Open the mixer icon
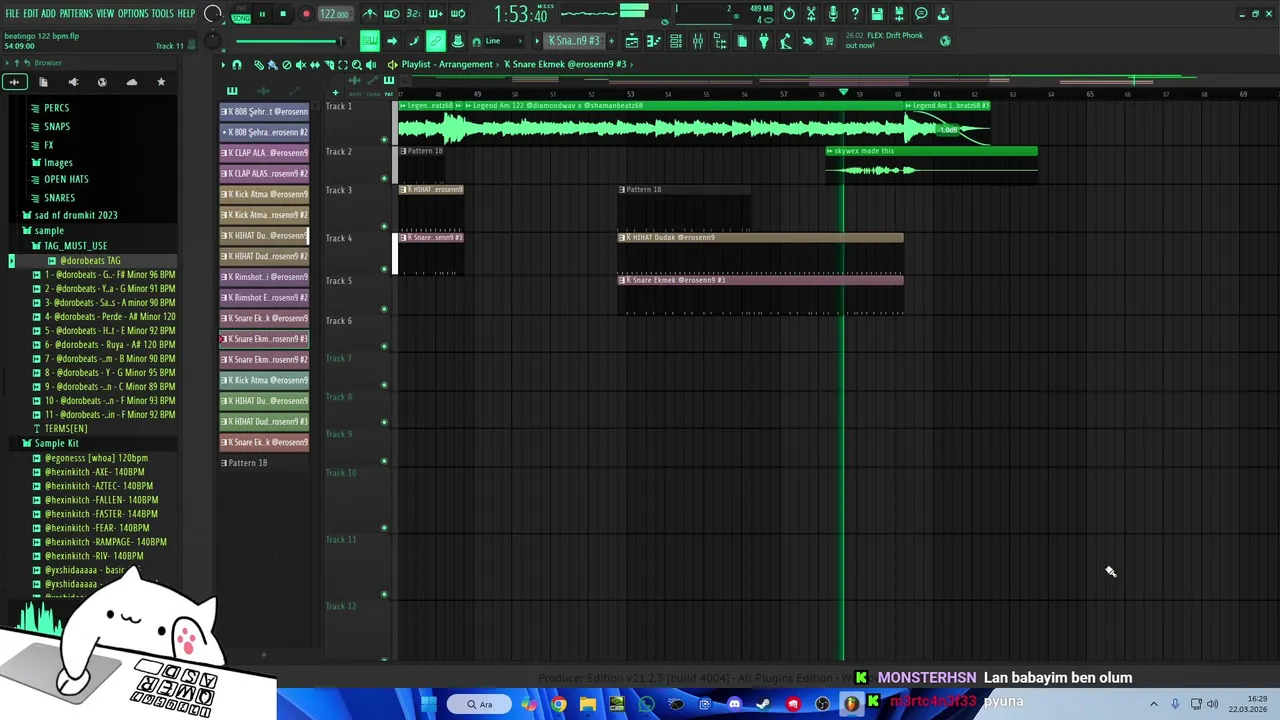 (698, 41)
